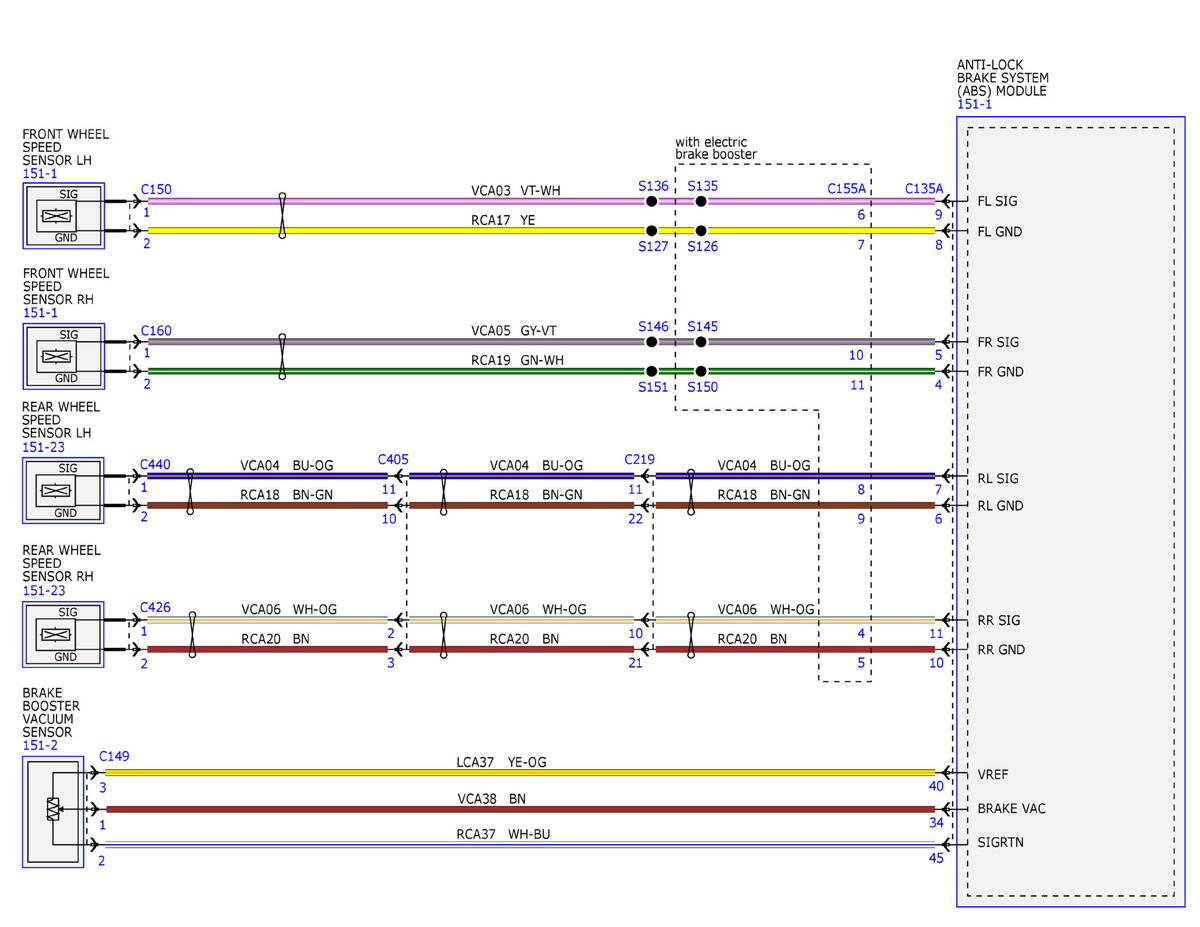Click the SIGRTN pin label
1200x927 pixels.
click(x=1001, y=842)
